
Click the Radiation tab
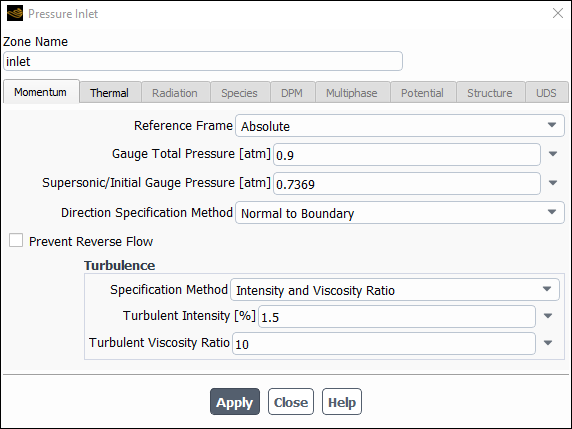(175, 93)
